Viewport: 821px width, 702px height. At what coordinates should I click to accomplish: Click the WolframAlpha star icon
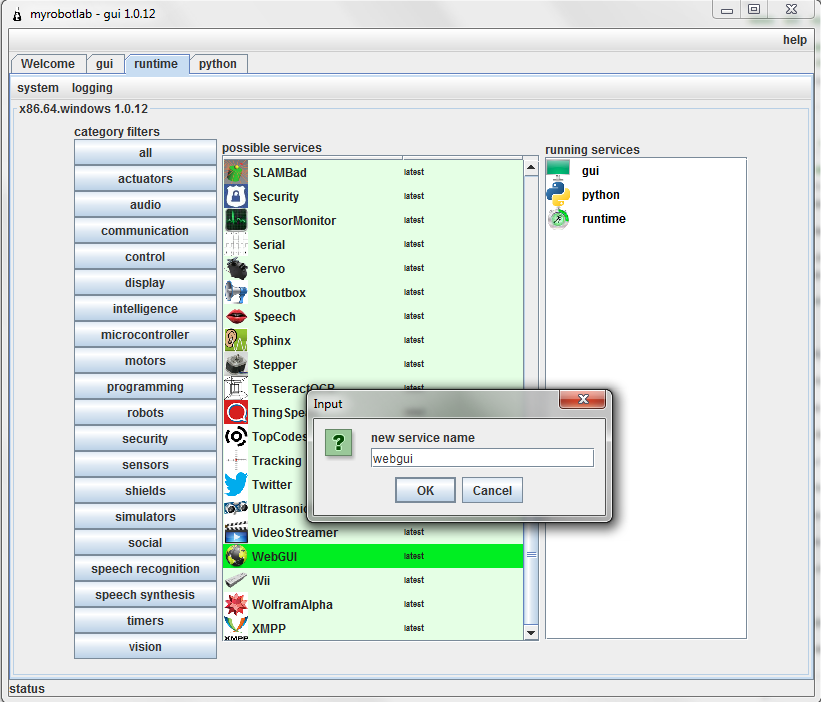click(x=236, y=605)
